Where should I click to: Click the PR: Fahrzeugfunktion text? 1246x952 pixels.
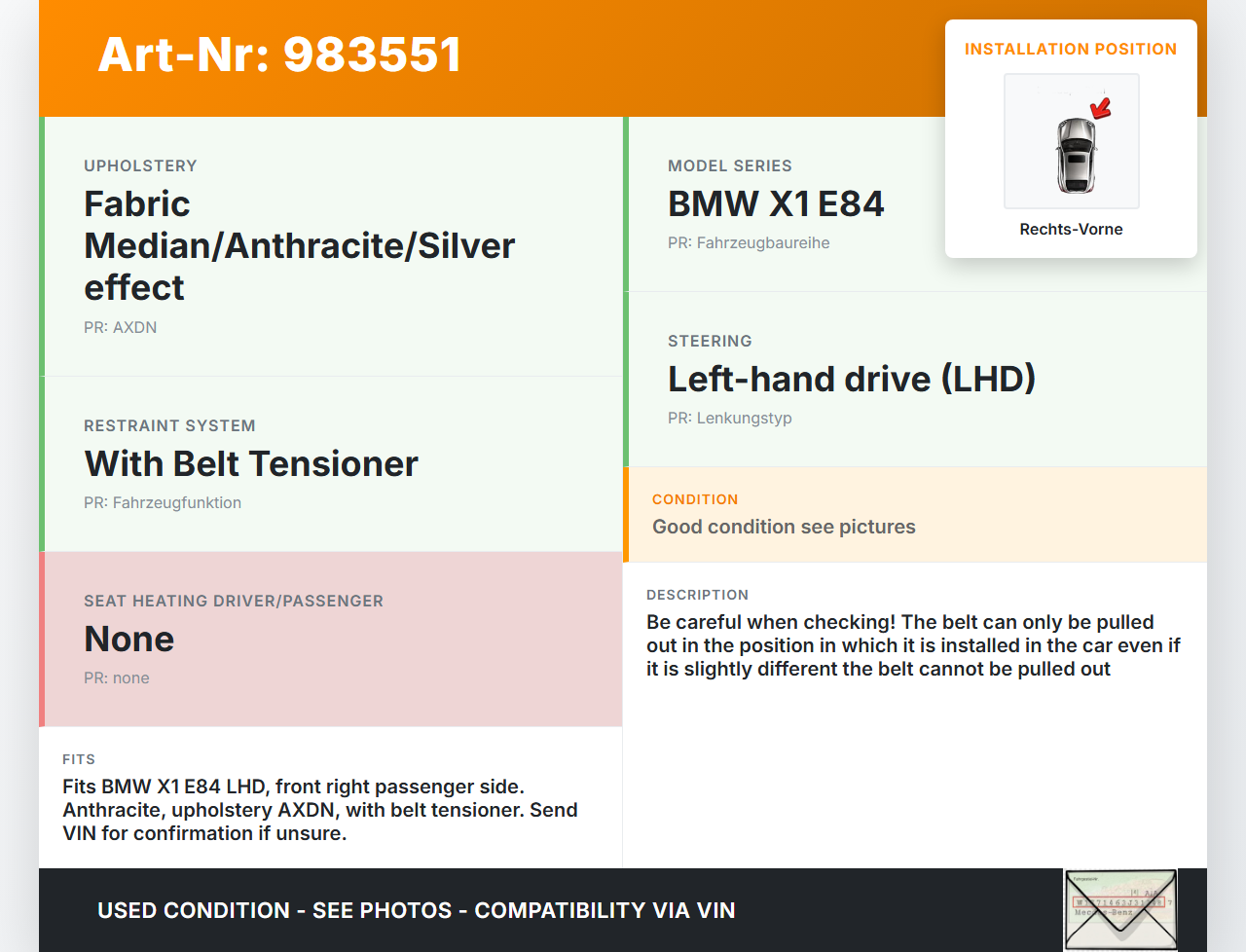click(x=163, y=502)
